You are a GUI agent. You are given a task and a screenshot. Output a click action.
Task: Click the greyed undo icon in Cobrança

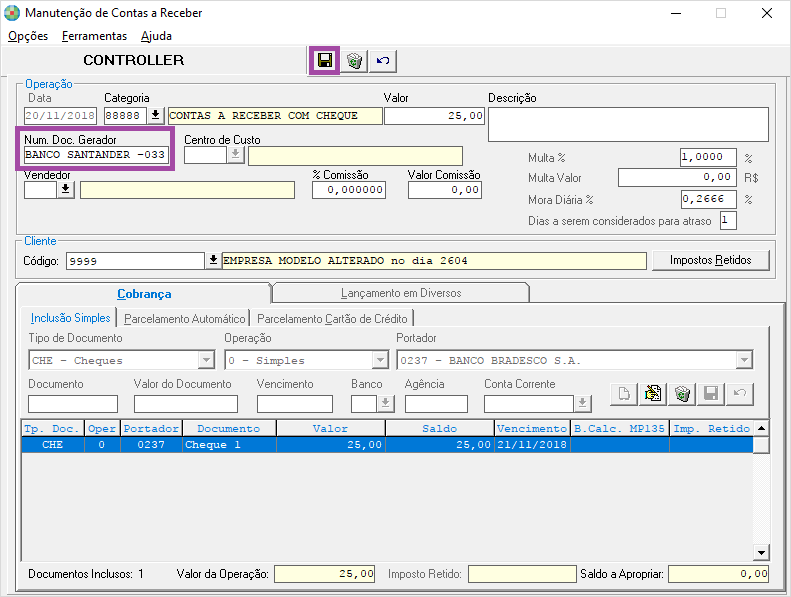[x=740, y=394]
